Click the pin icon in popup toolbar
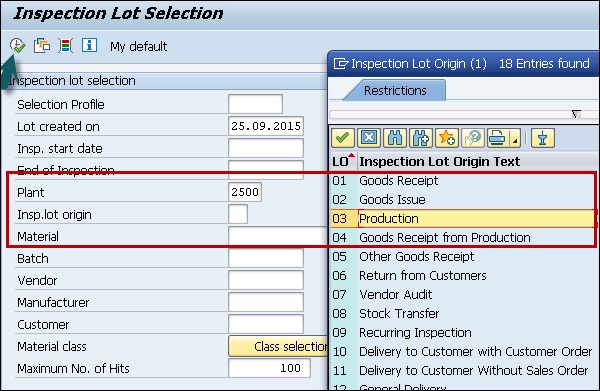 pyautogui.click(x=542, y=138)
